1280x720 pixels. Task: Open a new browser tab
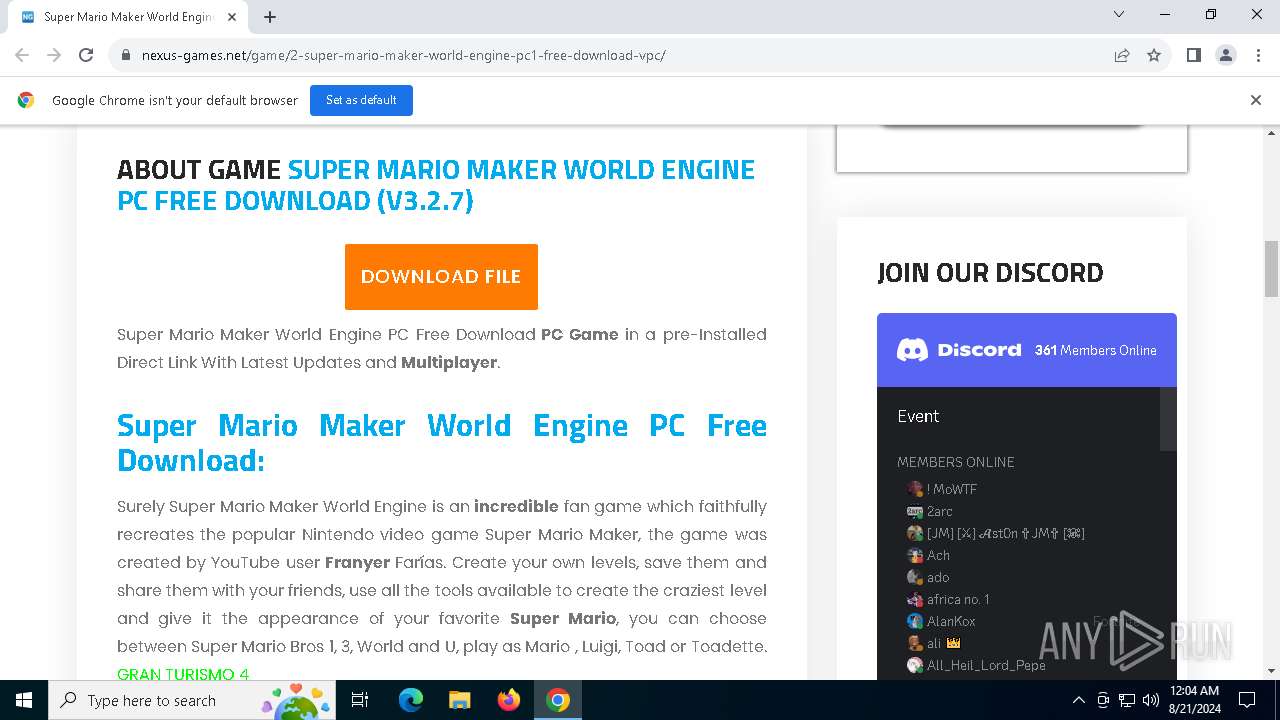click(x=270, y=16)
